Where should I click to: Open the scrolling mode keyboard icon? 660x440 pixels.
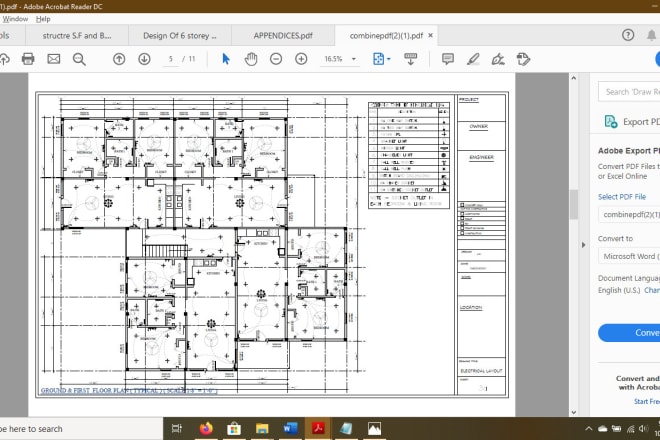click(x=410, y=59)
